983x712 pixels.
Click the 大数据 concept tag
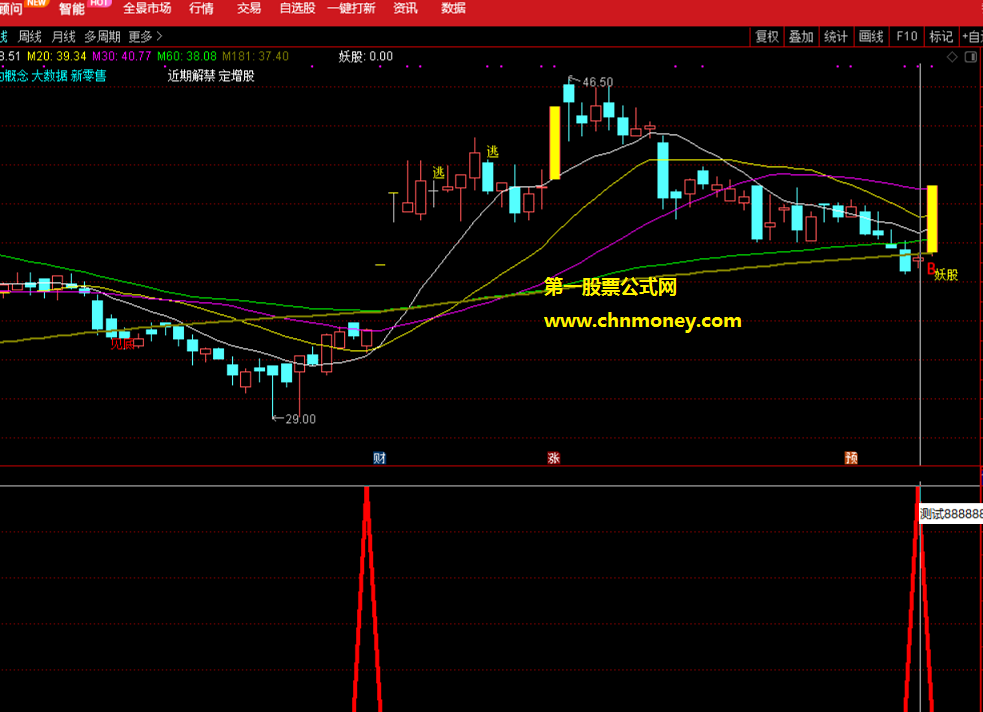[50, 76]
